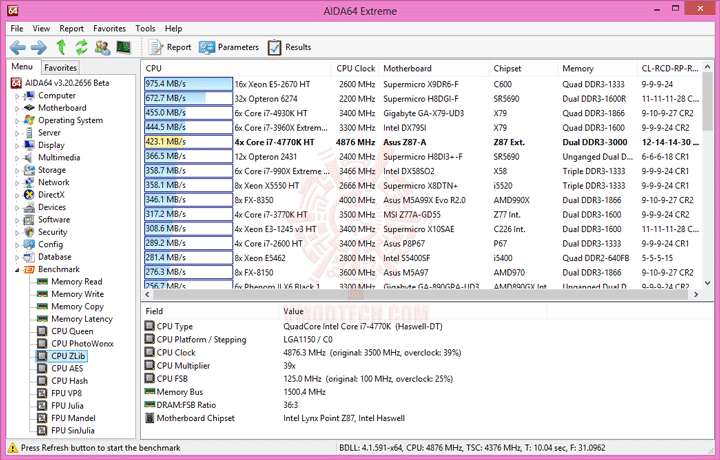Expand the Computer tree node arrow
The height and width of the screenshot is (460, 720).
(x=17, y=96)
